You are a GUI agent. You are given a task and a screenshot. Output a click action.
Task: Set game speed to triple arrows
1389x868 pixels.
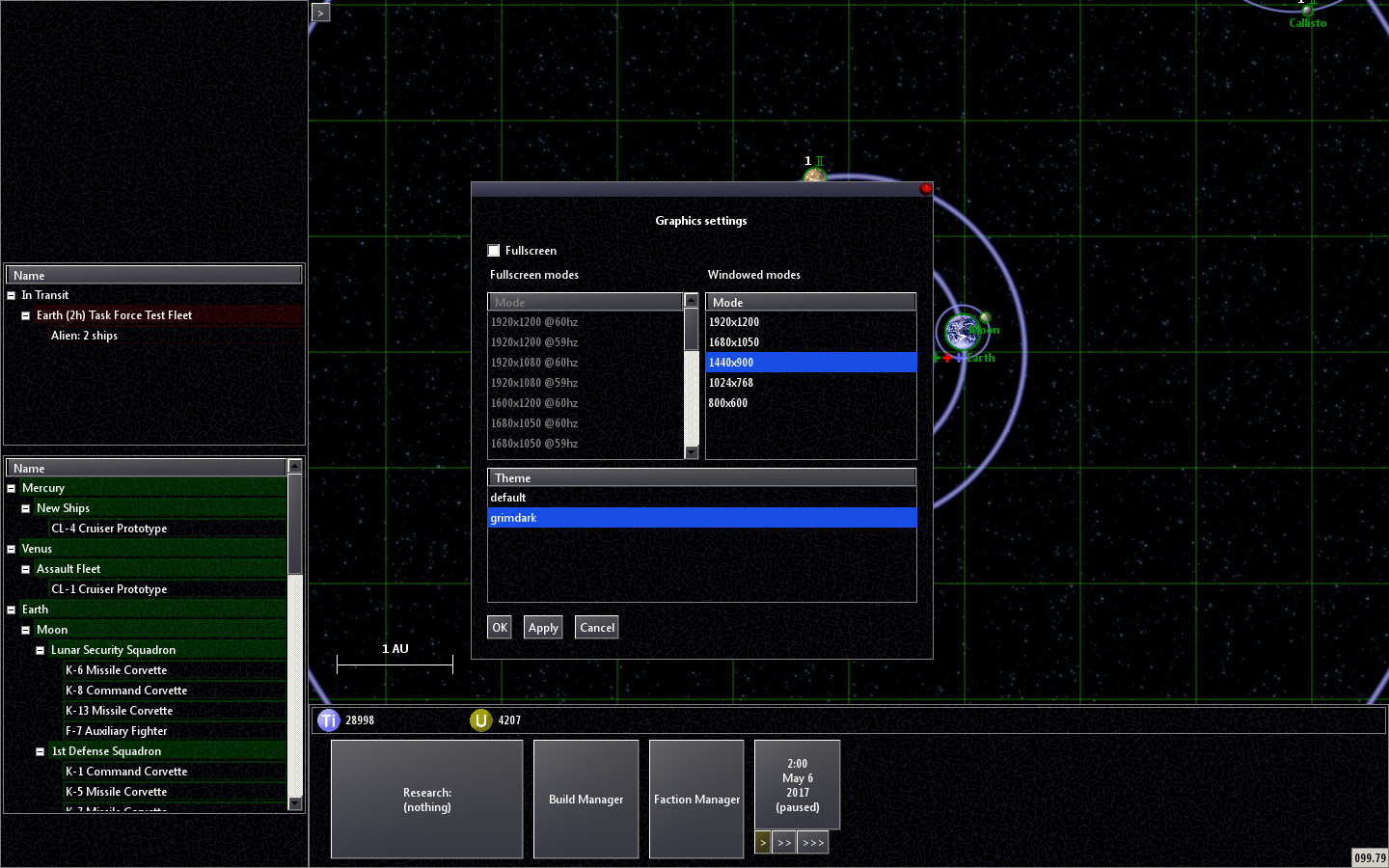pos(813,843)
